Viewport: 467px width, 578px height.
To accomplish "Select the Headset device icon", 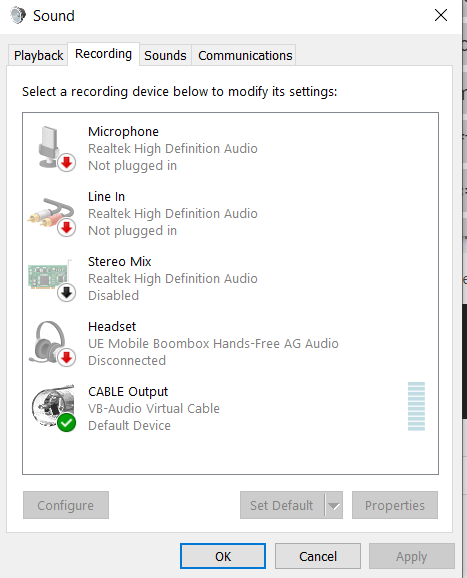I will (52, 343).
